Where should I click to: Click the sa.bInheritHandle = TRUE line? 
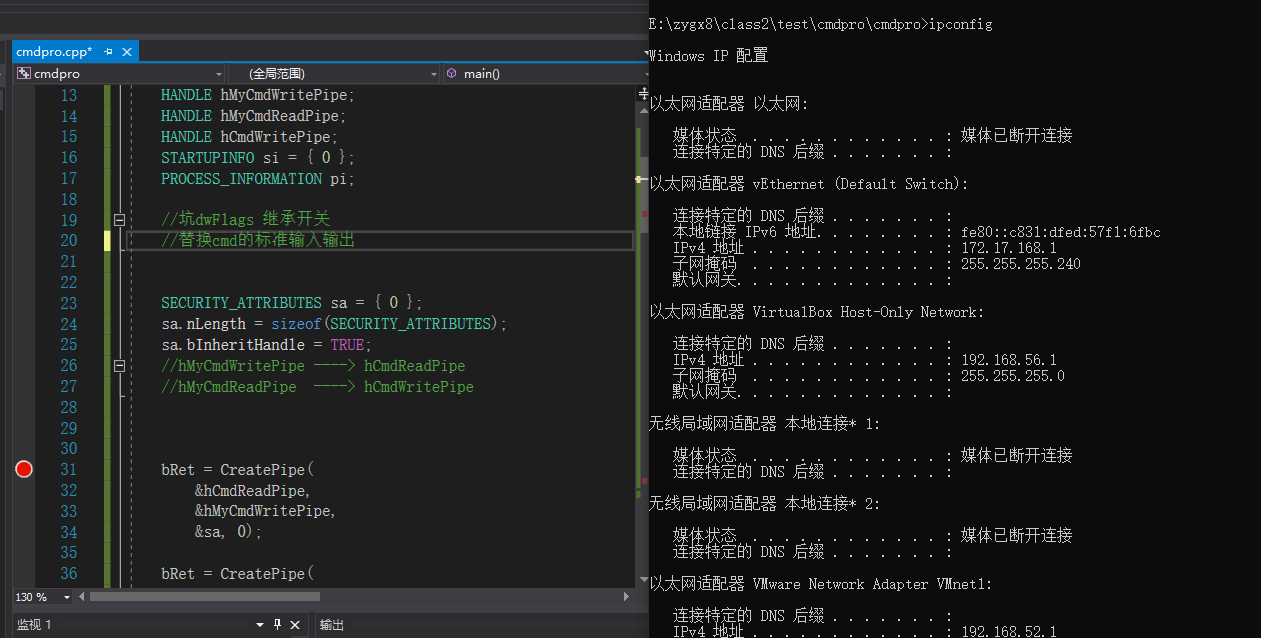[266, 345]
